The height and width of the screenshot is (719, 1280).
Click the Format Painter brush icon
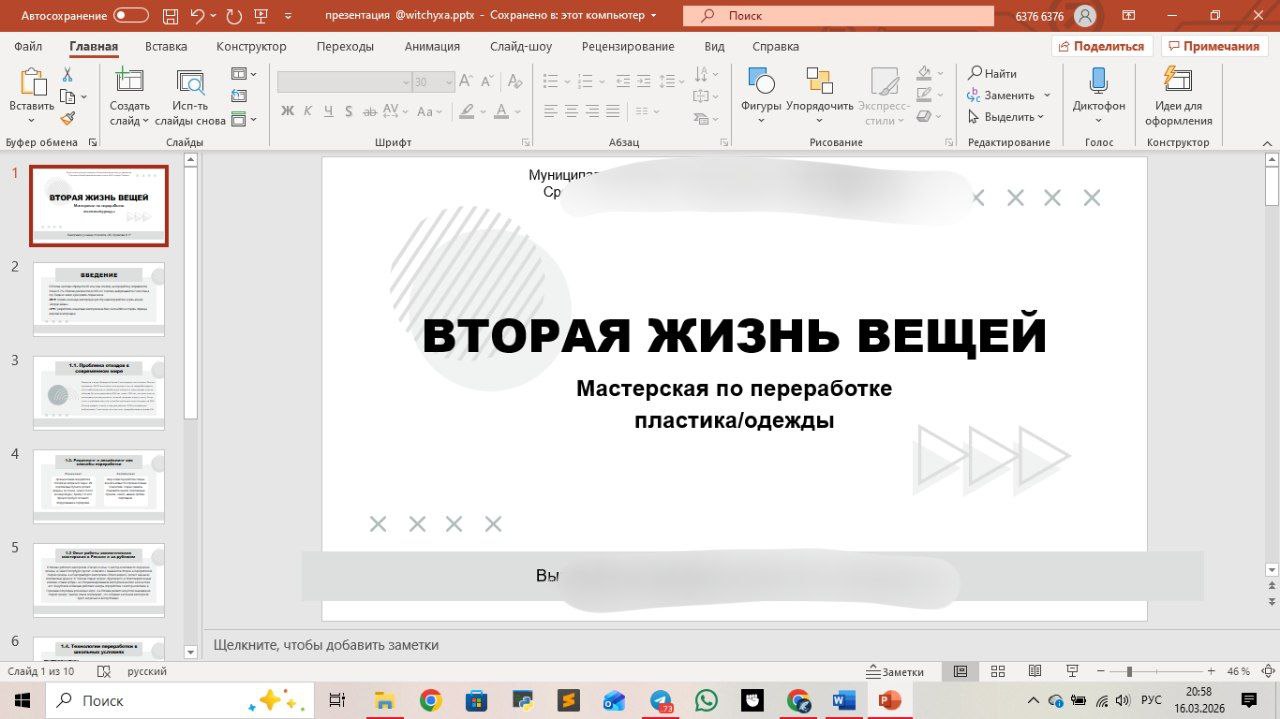67,118
